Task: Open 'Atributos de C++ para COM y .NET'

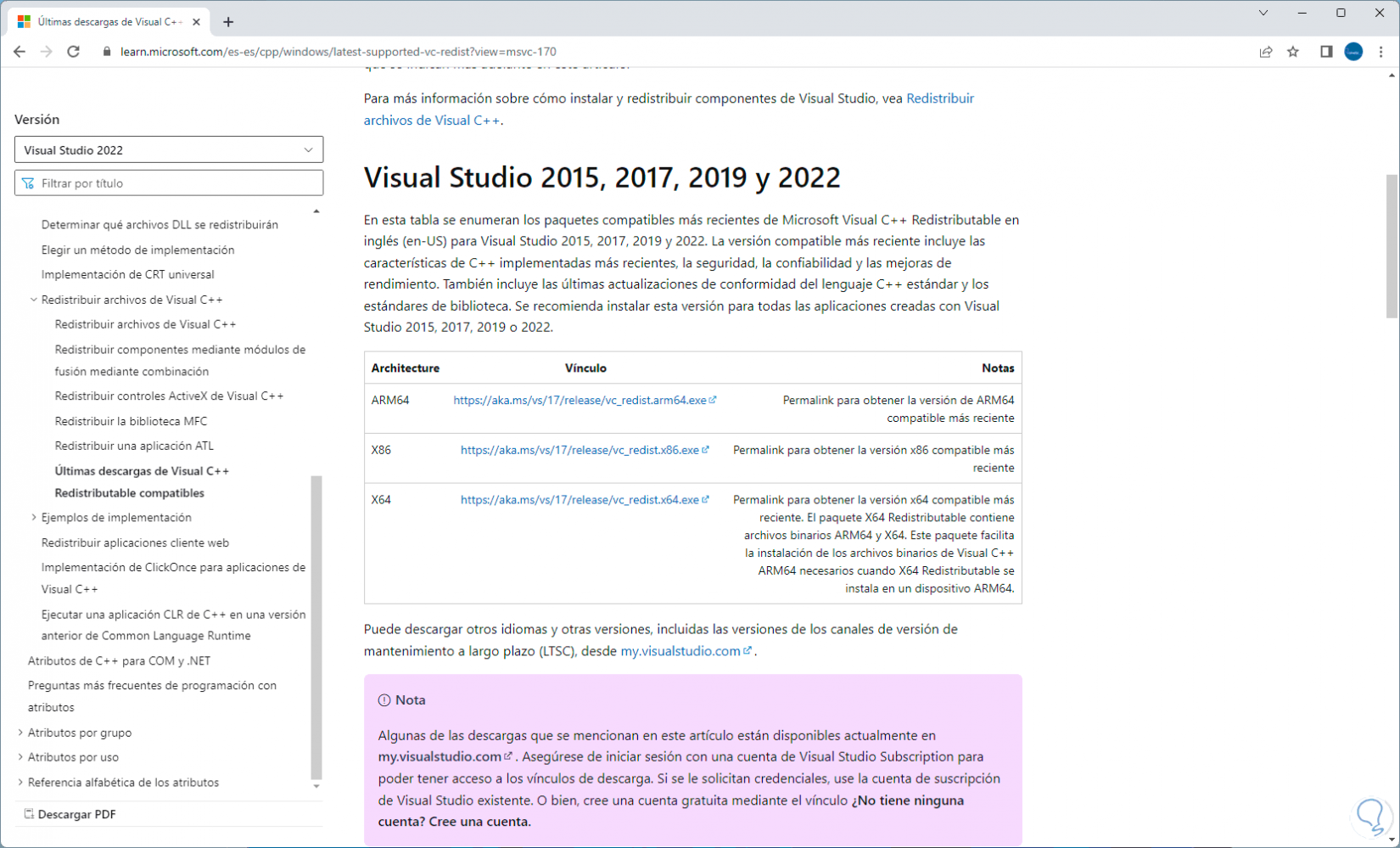Action: (119, 660)
